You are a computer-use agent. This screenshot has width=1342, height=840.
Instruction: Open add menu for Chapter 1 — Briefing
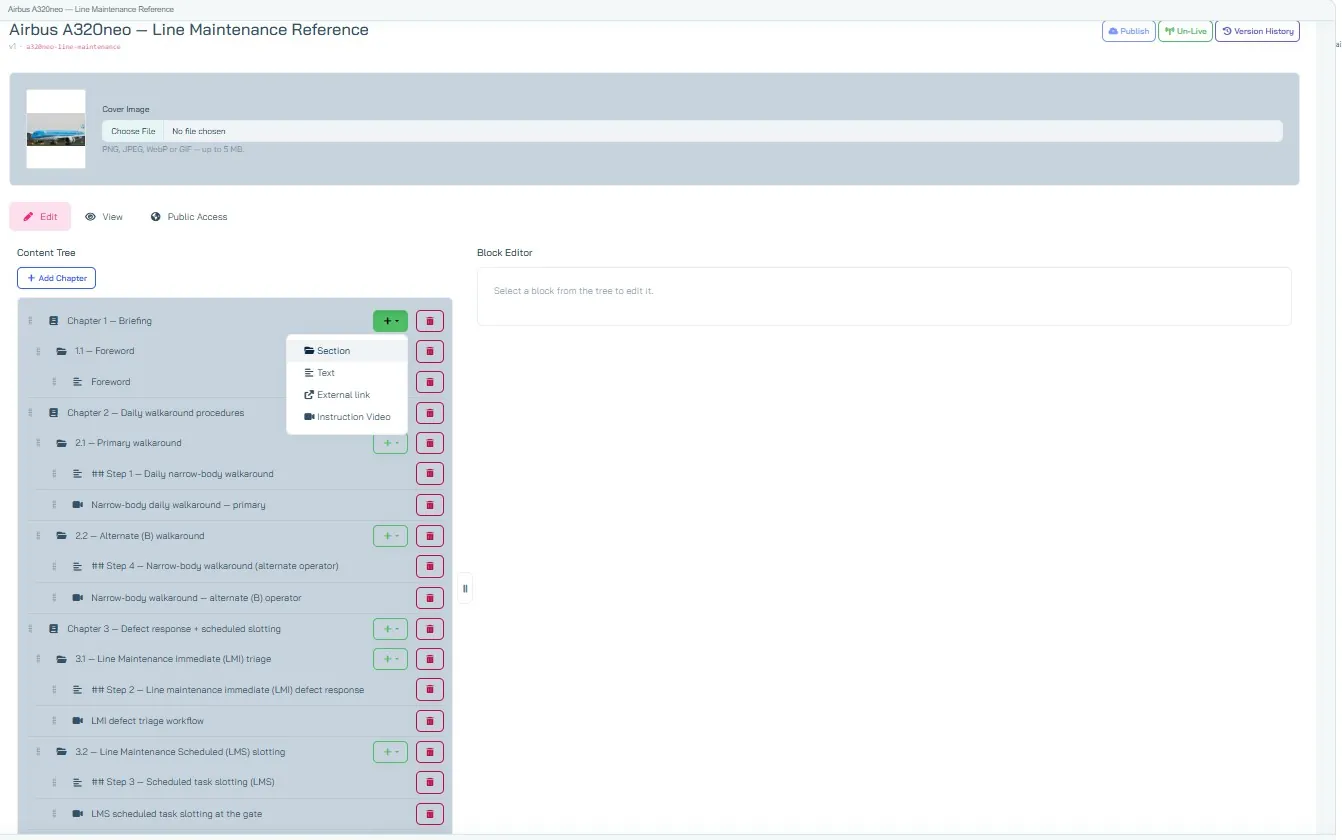coord(390,321)
